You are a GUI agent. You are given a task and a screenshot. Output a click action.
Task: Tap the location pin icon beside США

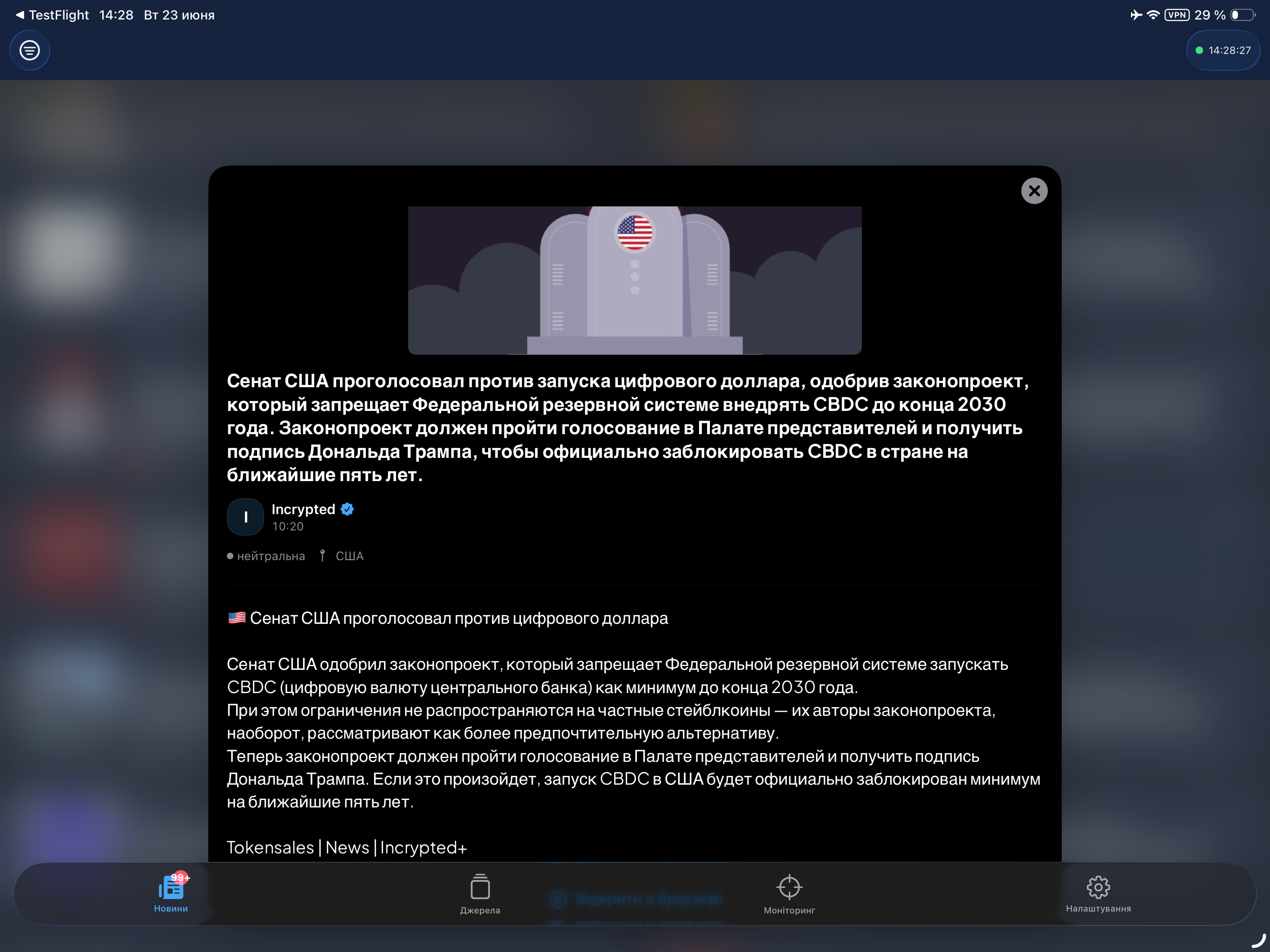point(323,556)
